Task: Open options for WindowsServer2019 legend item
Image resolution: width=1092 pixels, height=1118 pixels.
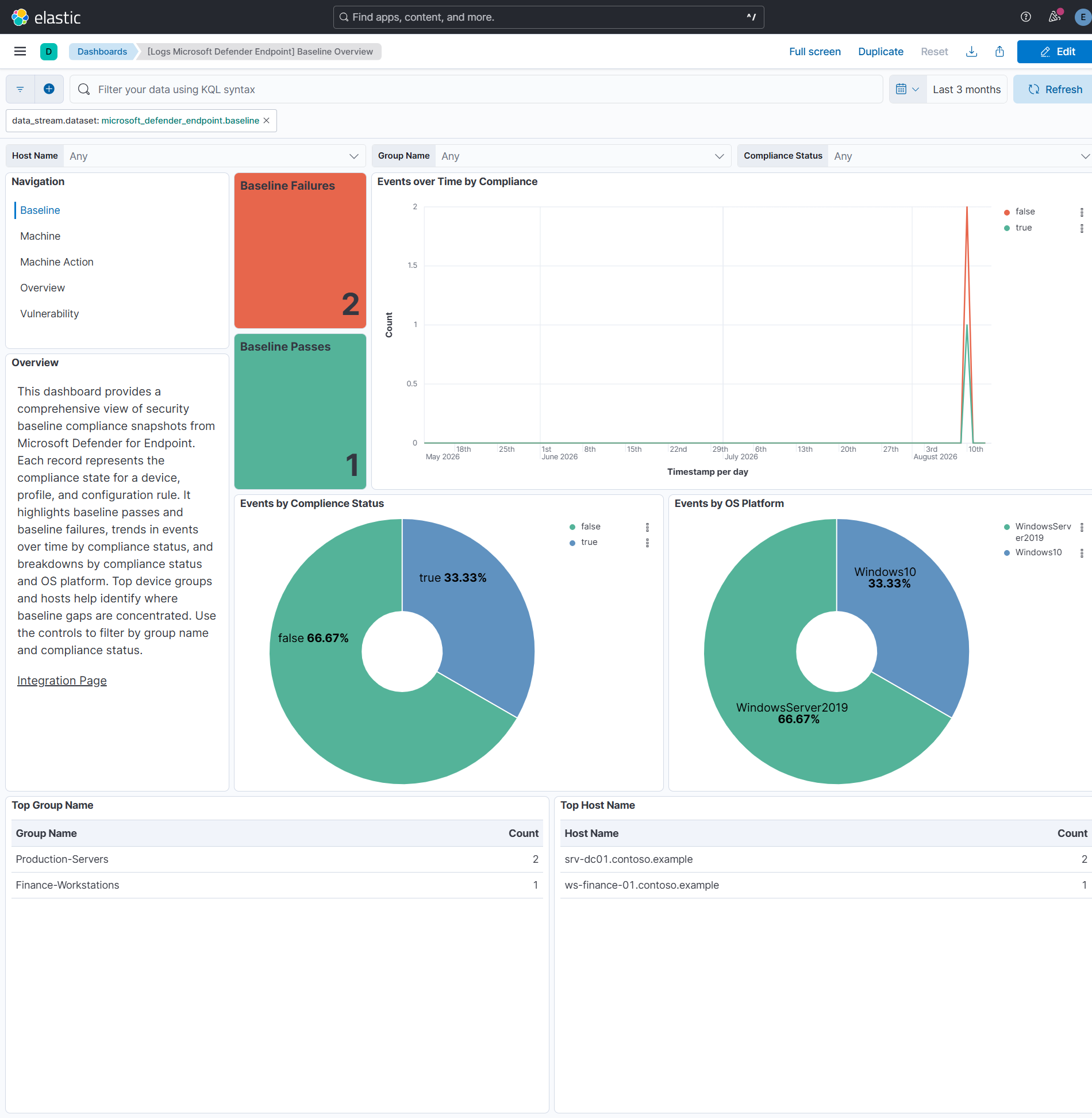Action: pos(1082,527)
